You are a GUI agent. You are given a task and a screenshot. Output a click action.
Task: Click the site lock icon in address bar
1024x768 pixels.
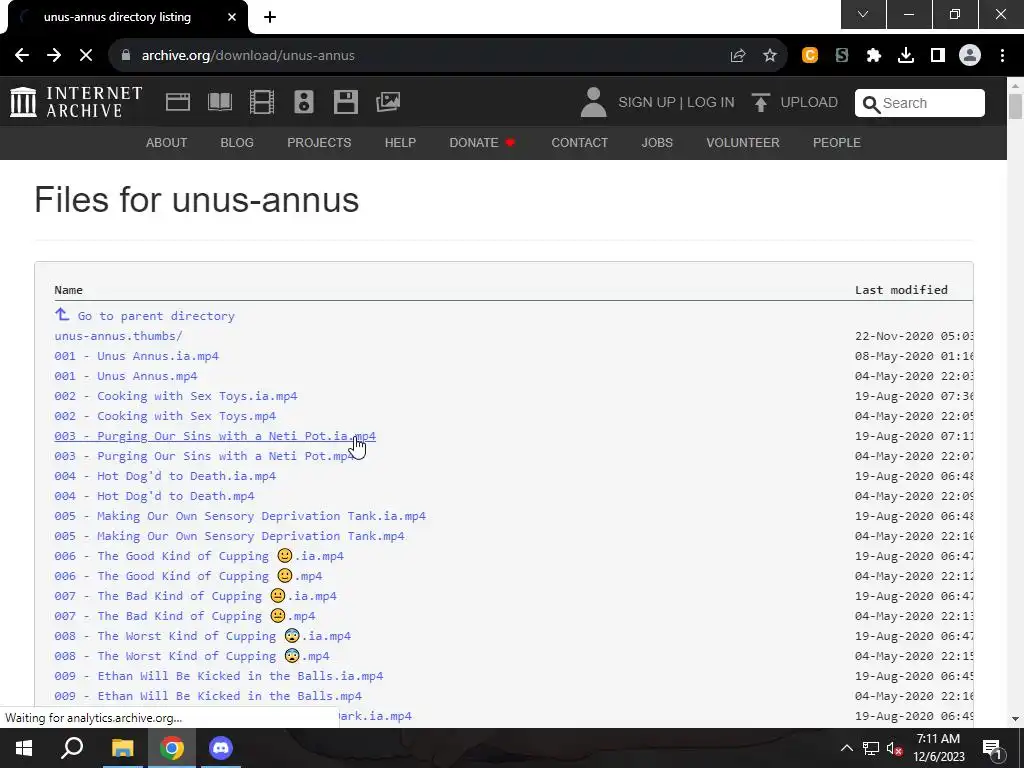(126, 56)
